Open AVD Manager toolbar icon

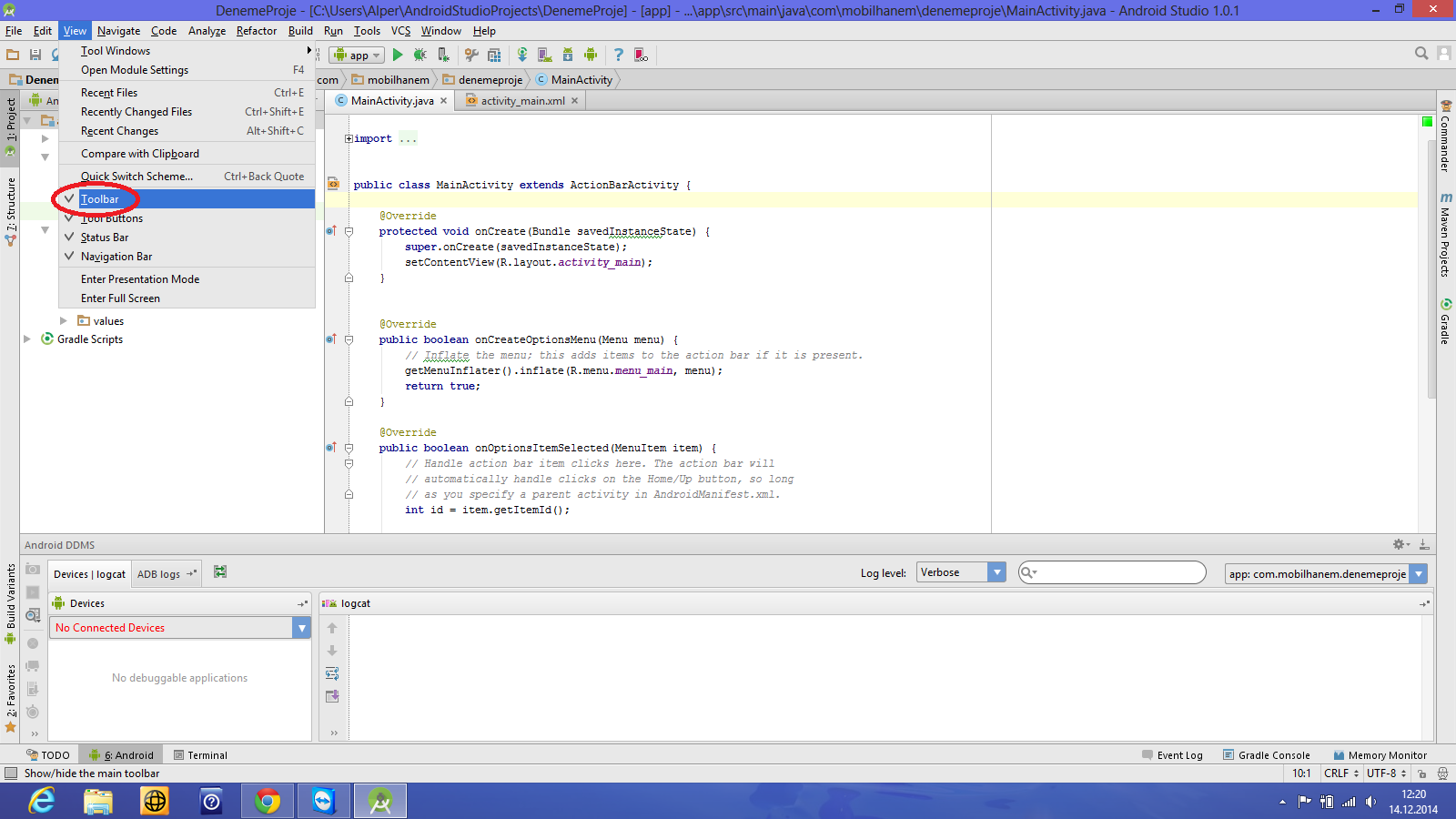tap(545, 55)
